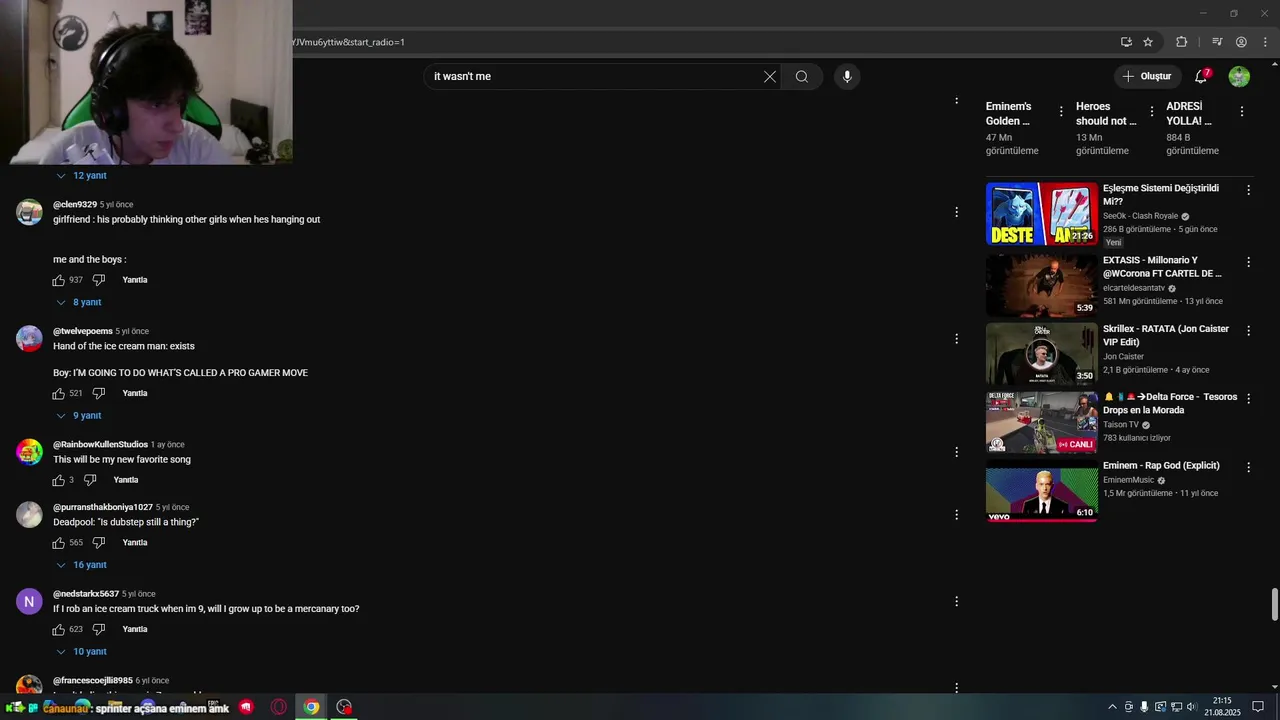1280x720 pixels.
Task: Open the Delta Force live stream thumbnail
Action: (x=1041, y=422)
